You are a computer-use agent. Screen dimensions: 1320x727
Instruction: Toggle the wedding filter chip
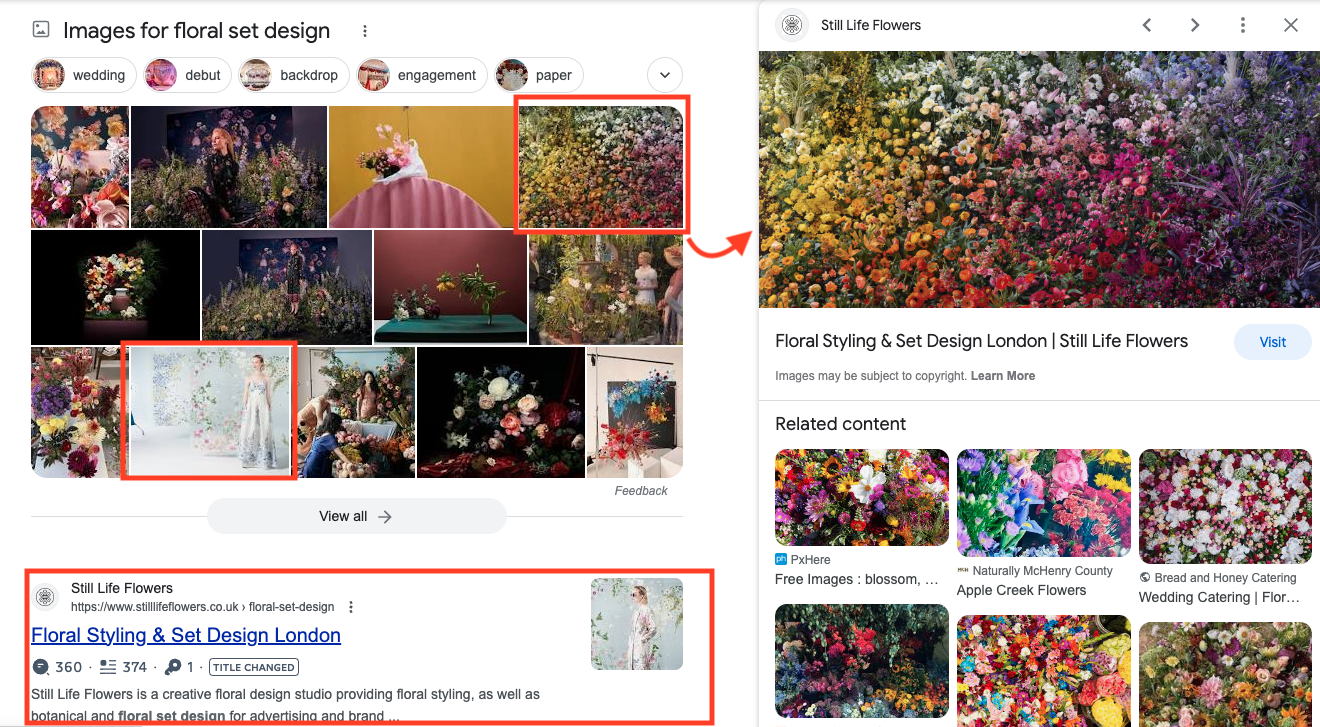click(83, 74)
